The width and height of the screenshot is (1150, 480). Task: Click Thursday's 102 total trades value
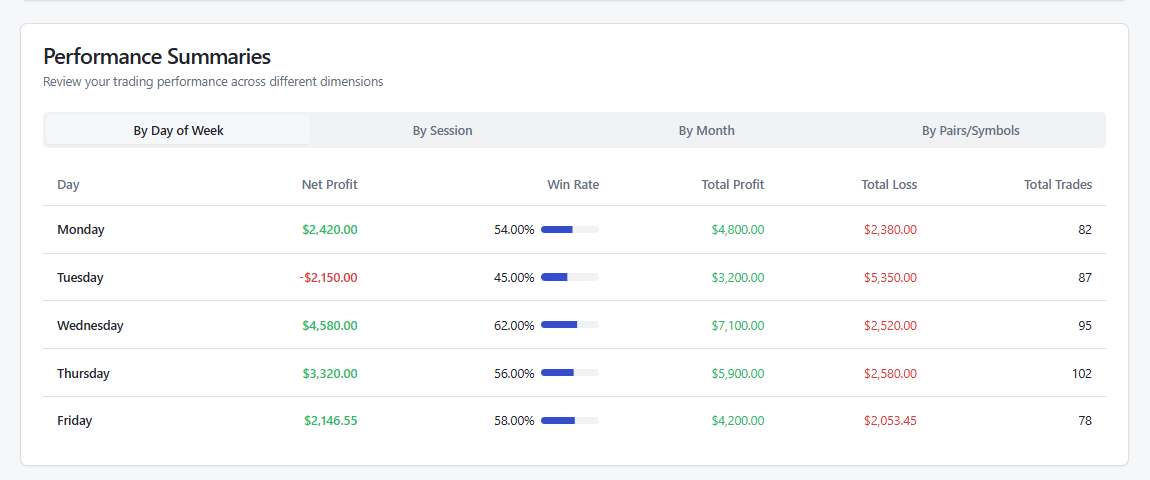click(1081, 374)
